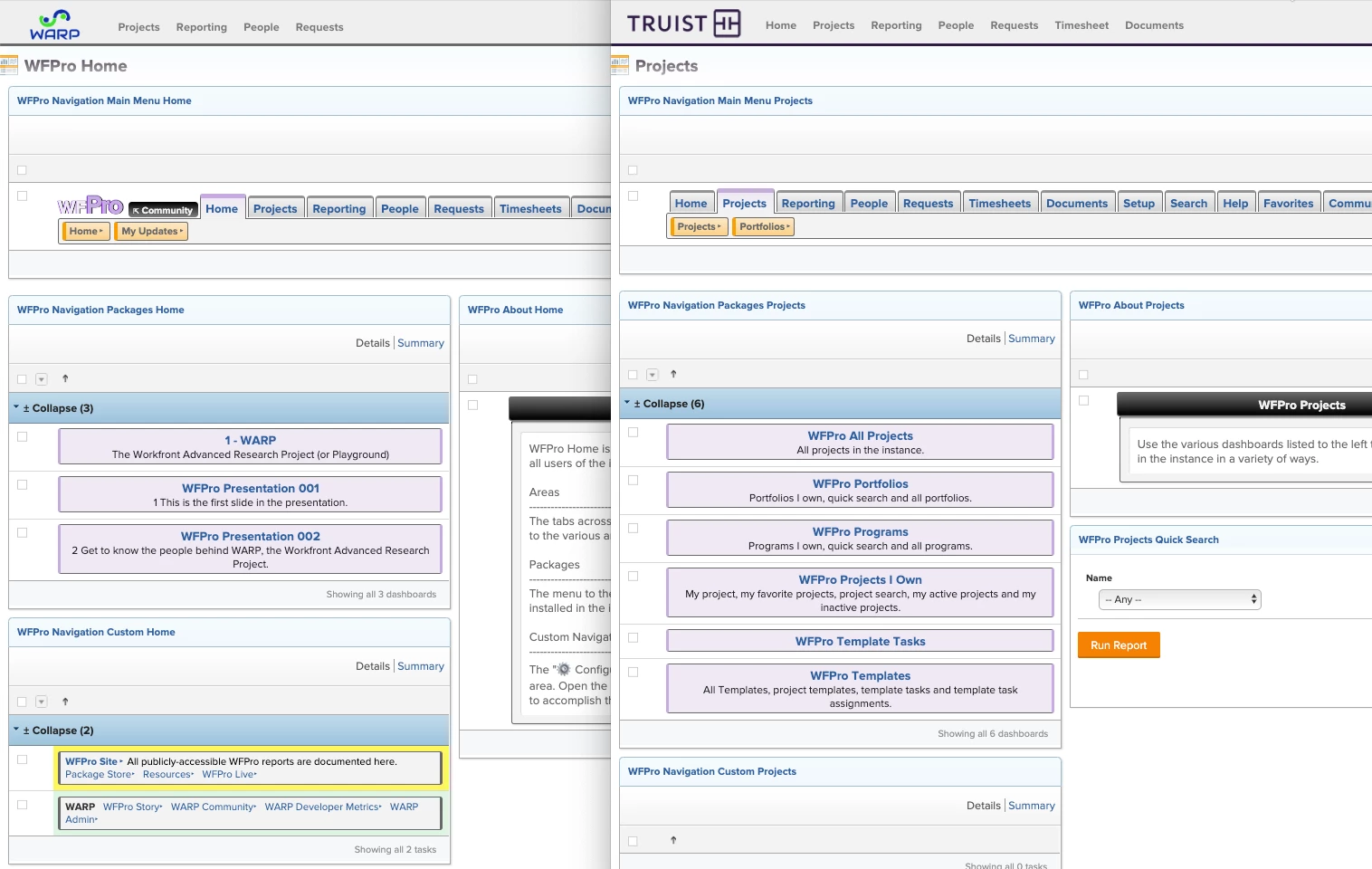The image size is (1372, 869).
Task: Tick the WFPro Site task row checkbox
Action: pyautogui.click(x=23, y=759)
